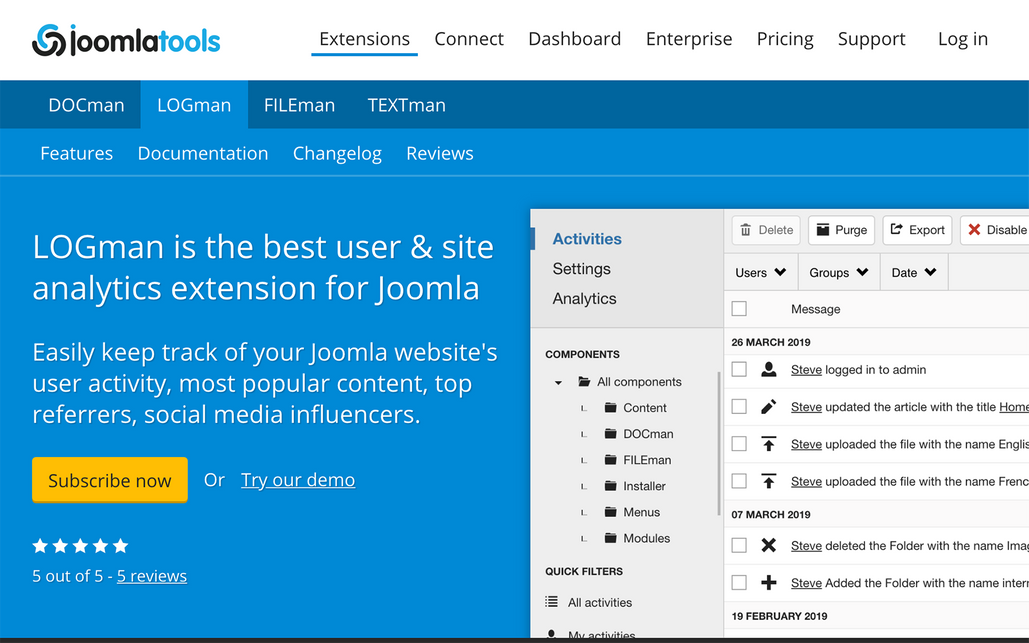Click the '26 MARCH 2019' date header
Screen dimensions: 1029x643
pyautogui.click(x=770, y=342)
